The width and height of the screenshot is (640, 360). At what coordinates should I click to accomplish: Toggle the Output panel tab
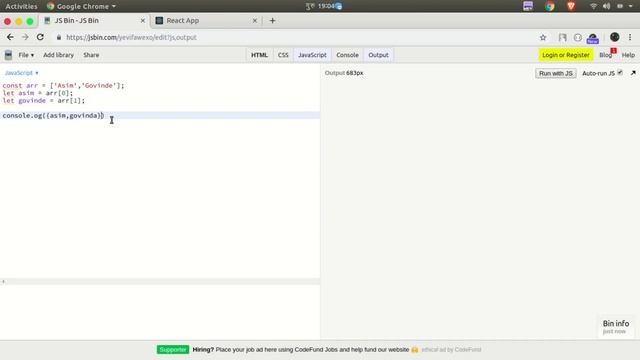click(378, 55)
